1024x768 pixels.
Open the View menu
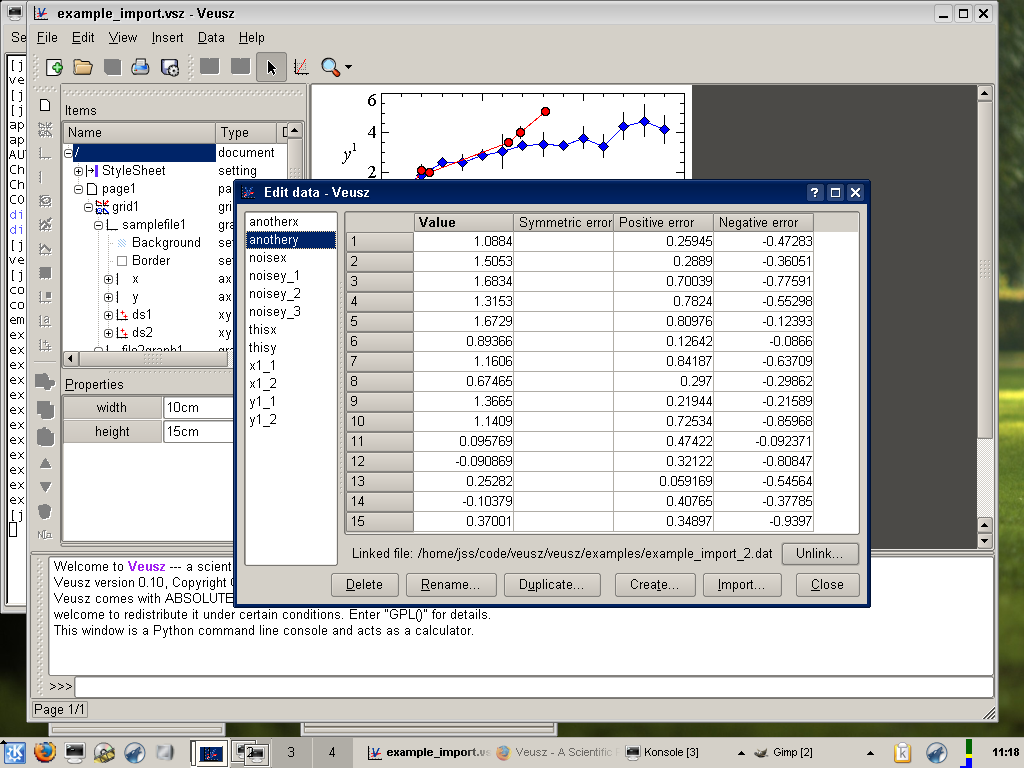123,38
